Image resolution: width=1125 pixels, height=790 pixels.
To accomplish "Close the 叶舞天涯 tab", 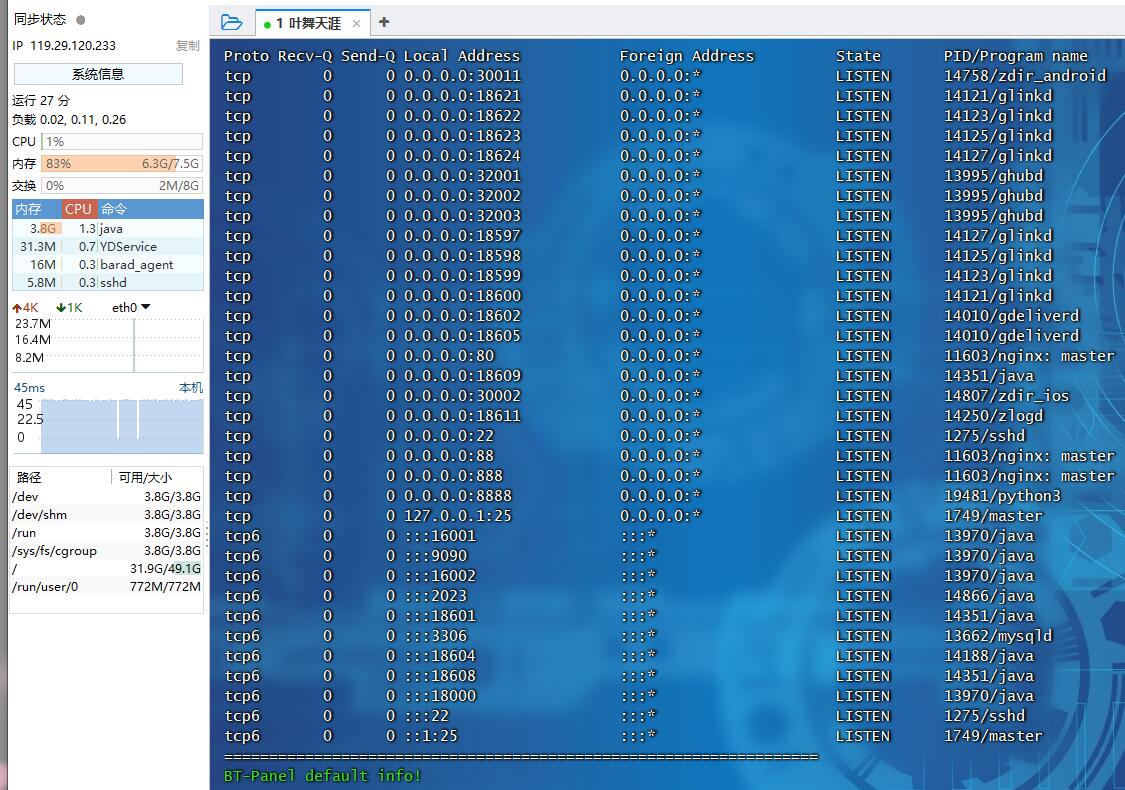I will coord(357,24).
